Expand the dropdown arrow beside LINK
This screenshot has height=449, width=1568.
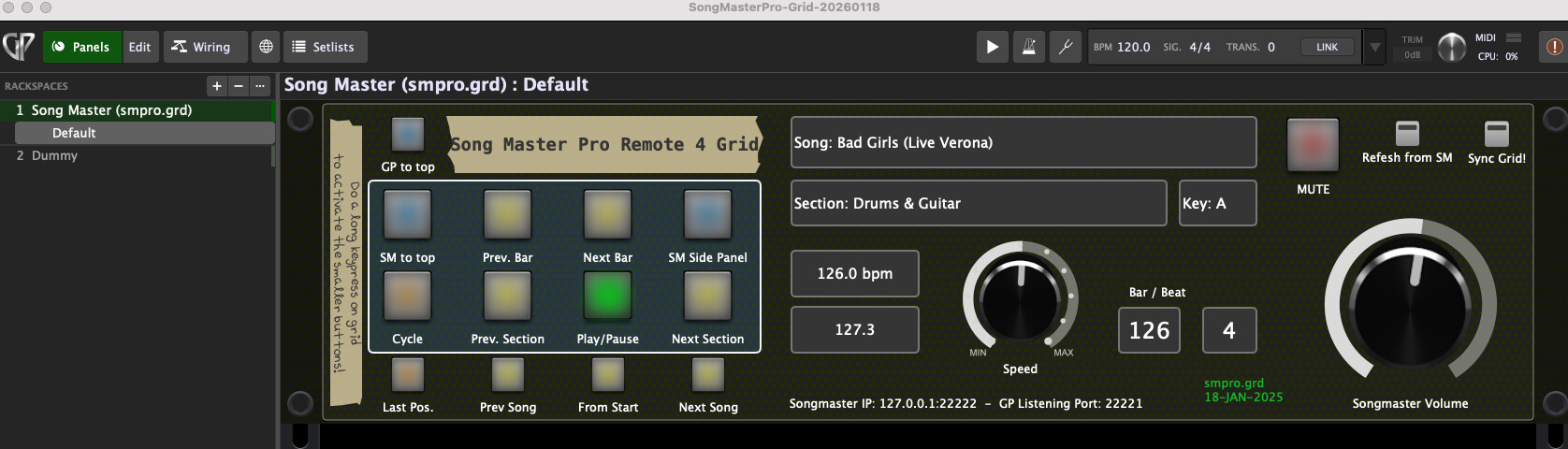point(1374,47)
